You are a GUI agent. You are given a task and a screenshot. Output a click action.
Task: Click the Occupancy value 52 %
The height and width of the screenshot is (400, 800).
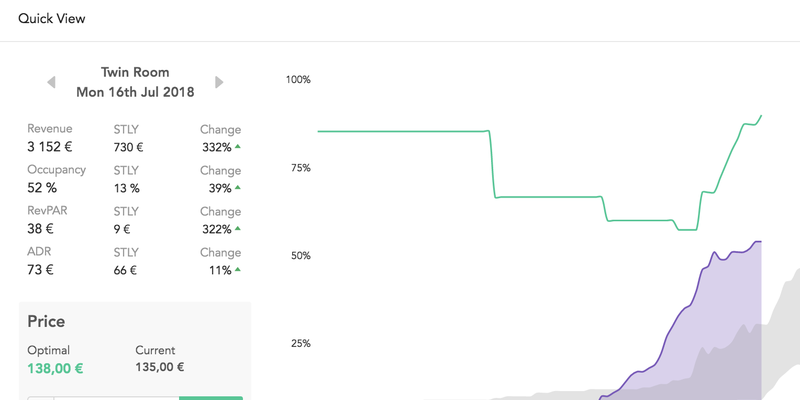coord(42,188)
